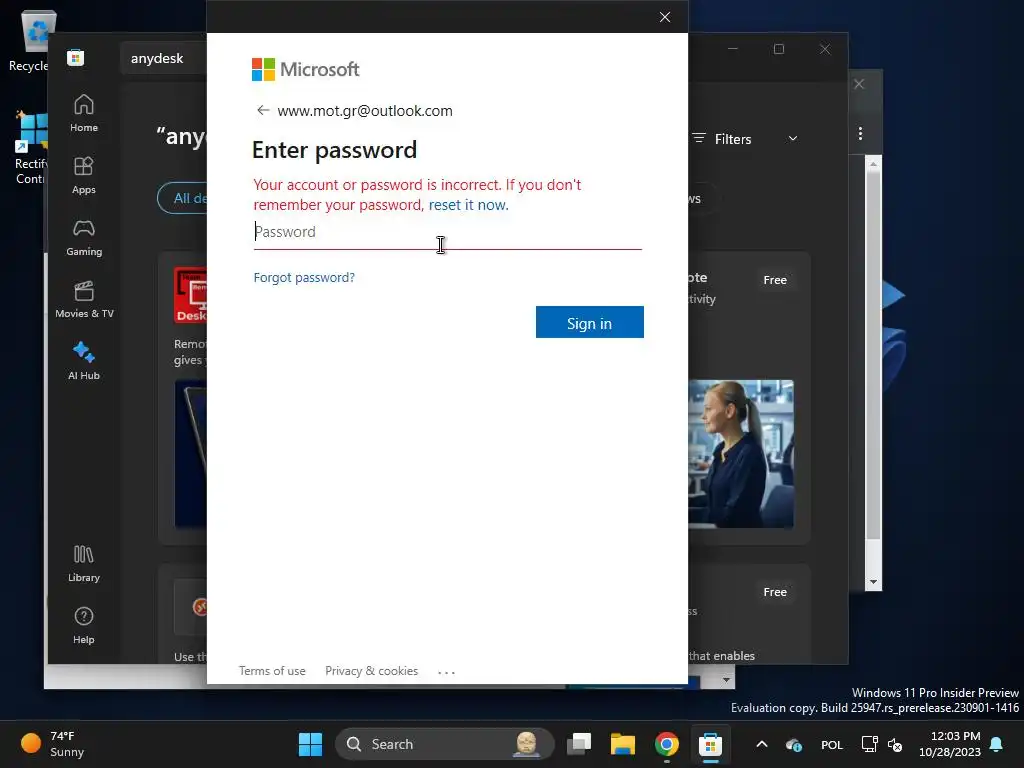
Task: Open the Recycle Bin desktop icon
Action: (x=31, y=39)
